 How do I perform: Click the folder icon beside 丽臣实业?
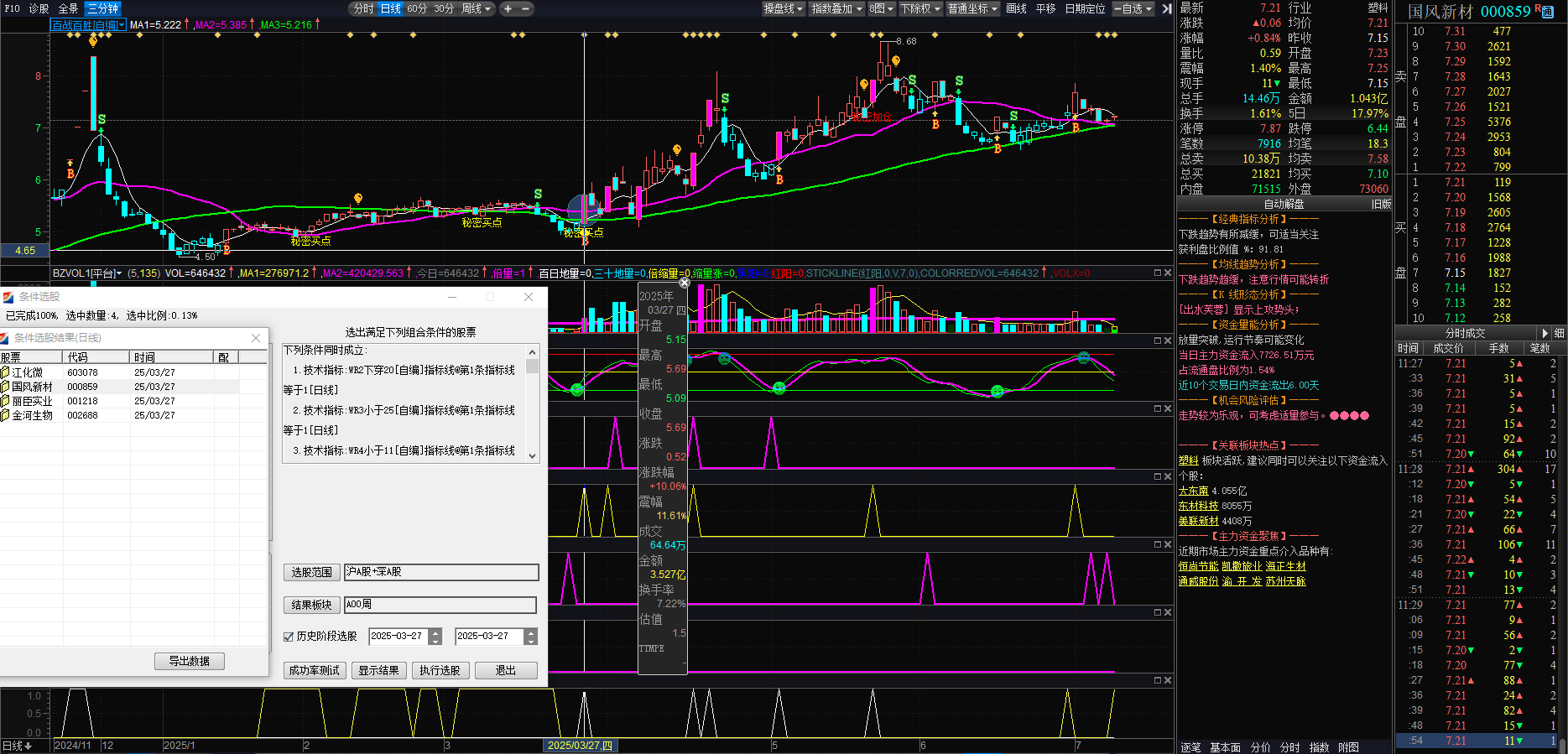5,401
